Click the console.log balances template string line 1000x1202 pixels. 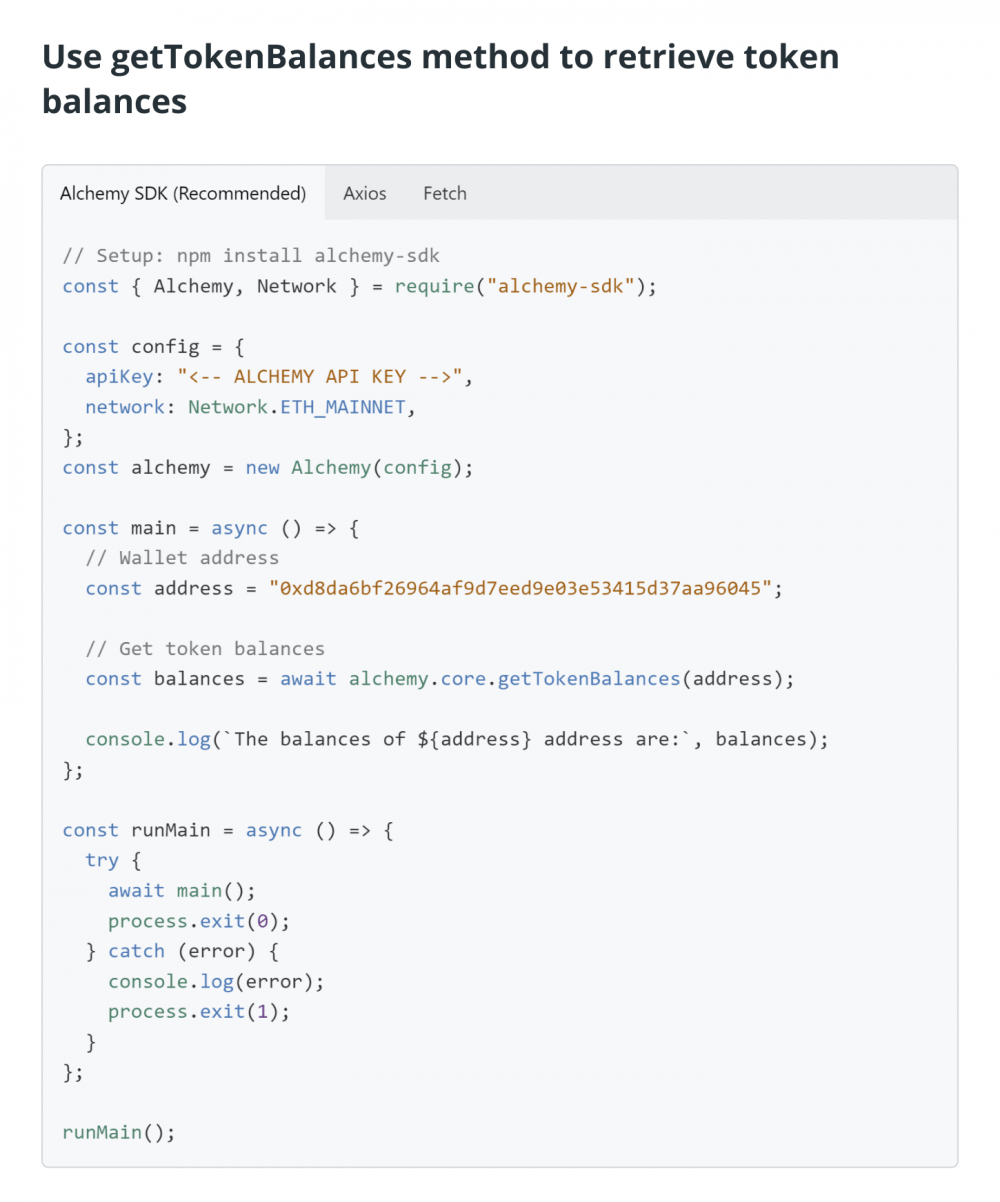point(458,739)
